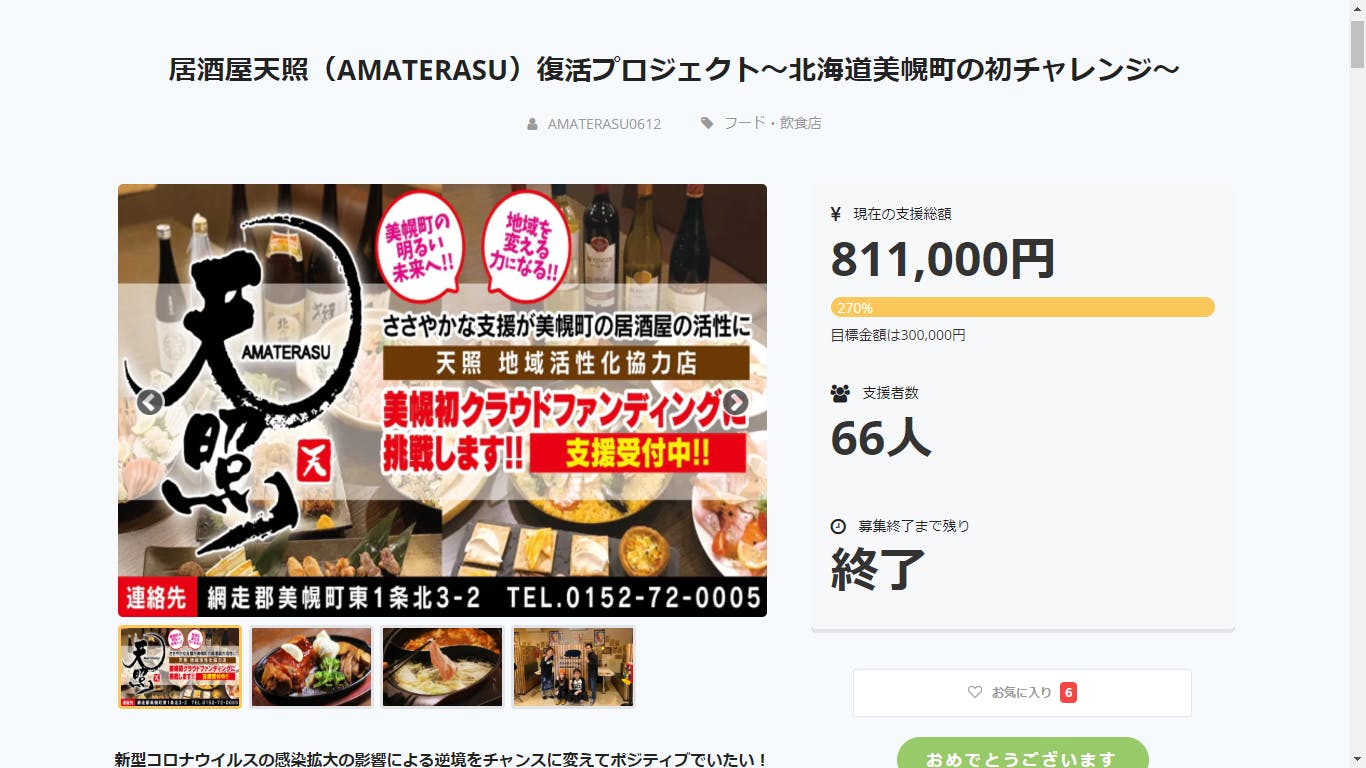1366x768 pixels.
Task: Open the フード・飲食店 category link
Action: (772, 123)
